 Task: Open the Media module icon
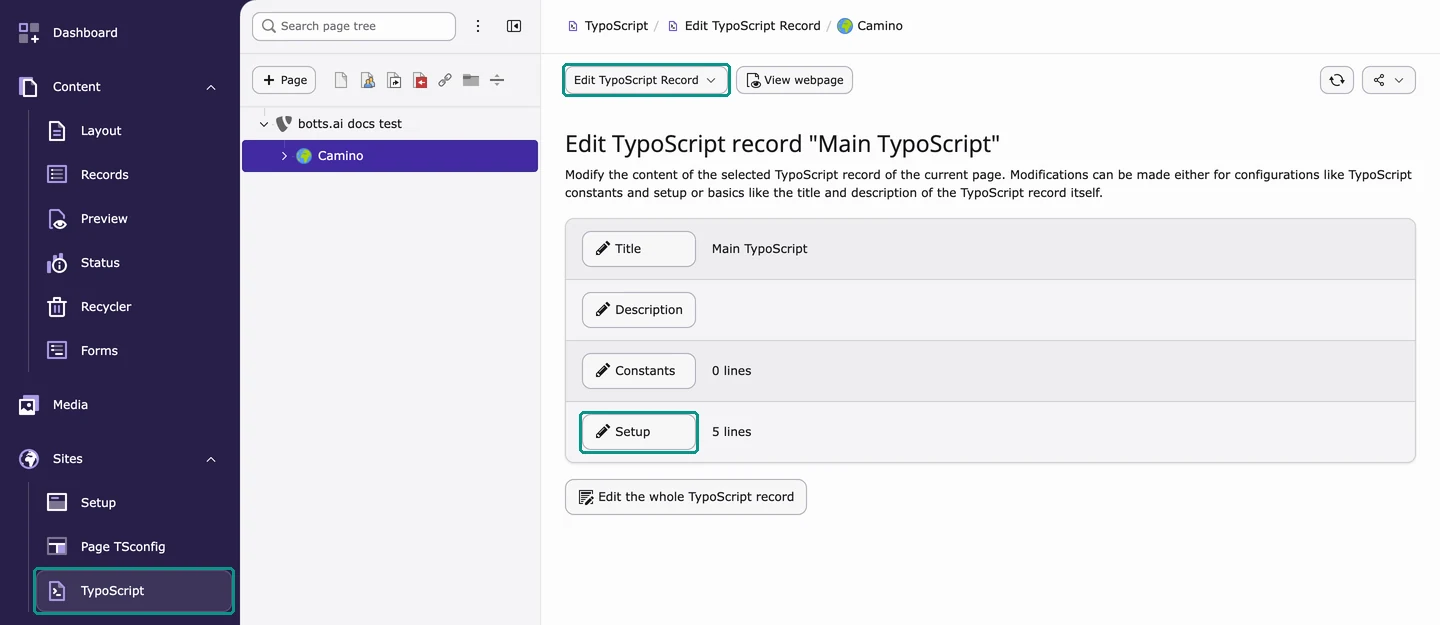click(29, 405)
